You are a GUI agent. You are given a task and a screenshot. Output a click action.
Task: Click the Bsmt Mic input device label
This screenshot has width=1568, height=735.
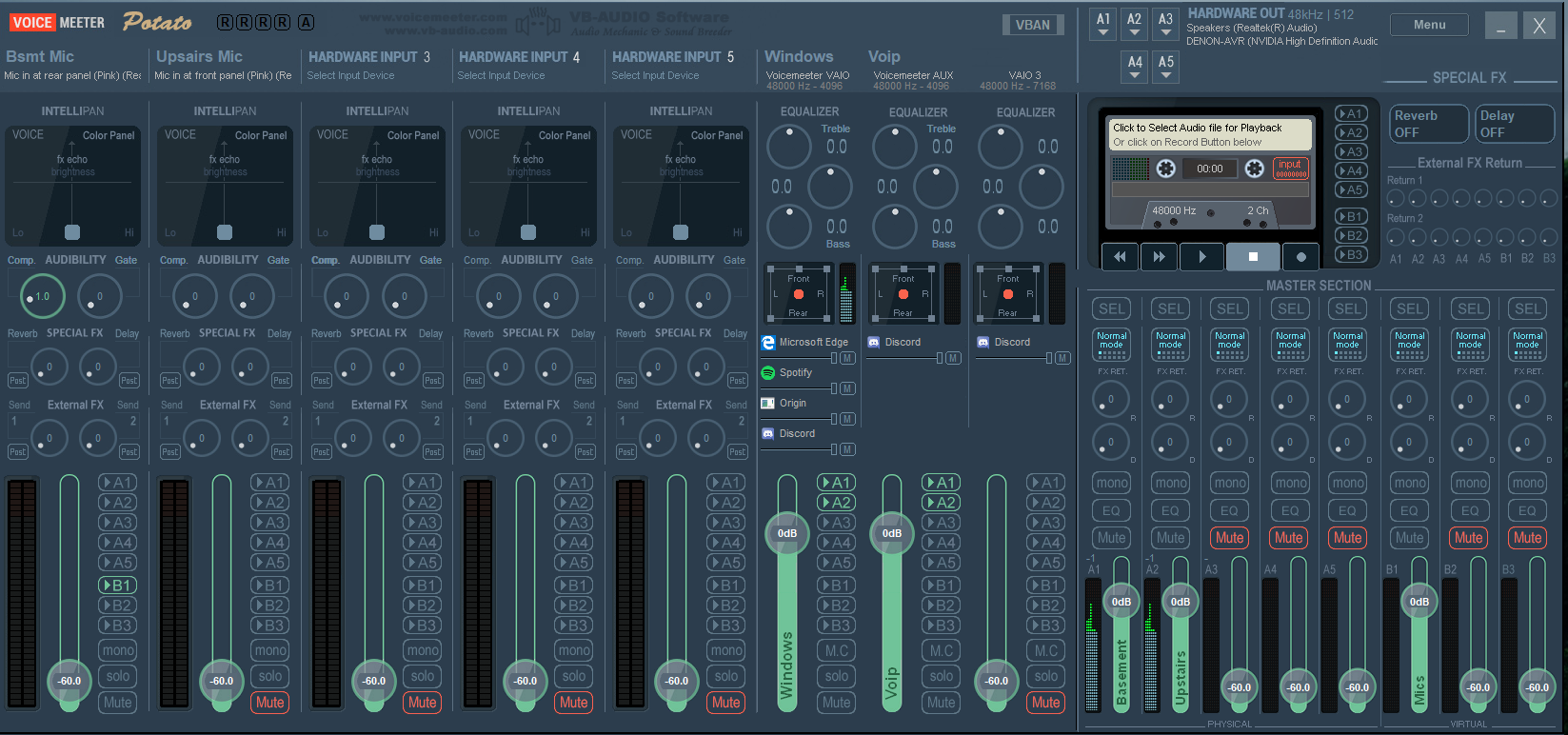tap(72, 75)
